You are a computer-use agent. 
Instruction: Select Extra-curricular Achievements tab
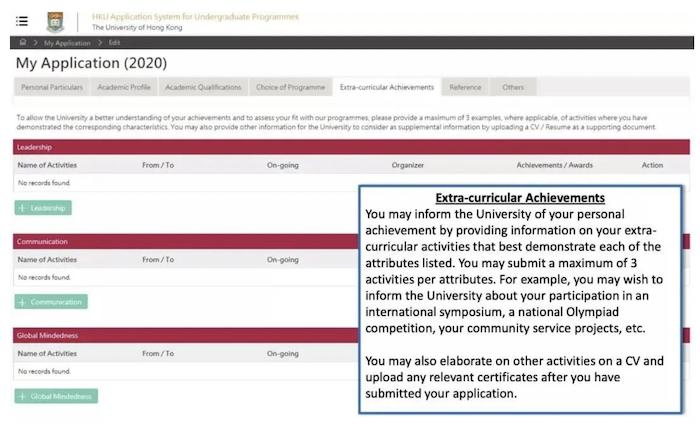(x=386, y=88)
